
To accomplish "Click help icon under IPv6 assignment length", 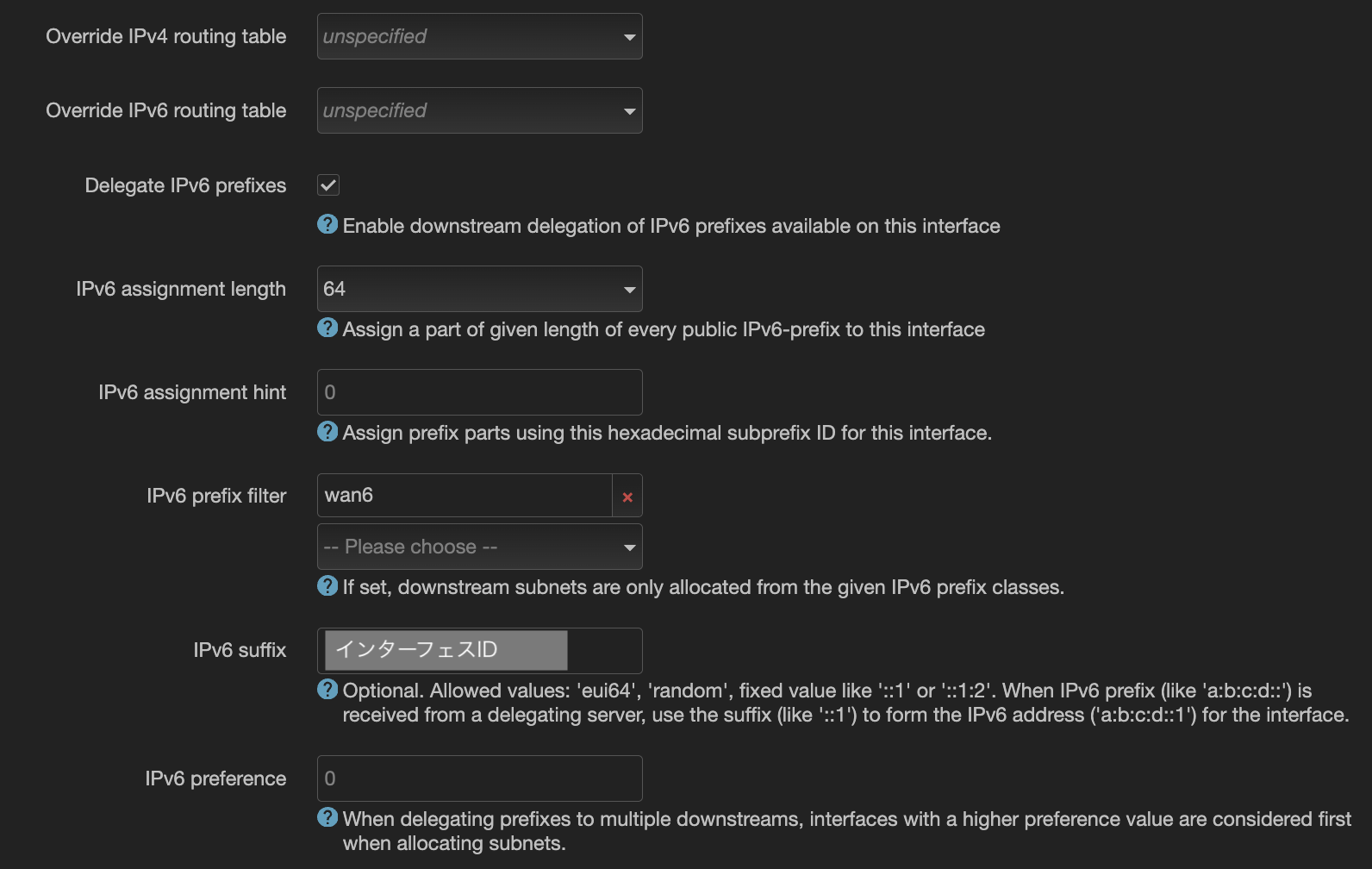I will pos(327,328).
